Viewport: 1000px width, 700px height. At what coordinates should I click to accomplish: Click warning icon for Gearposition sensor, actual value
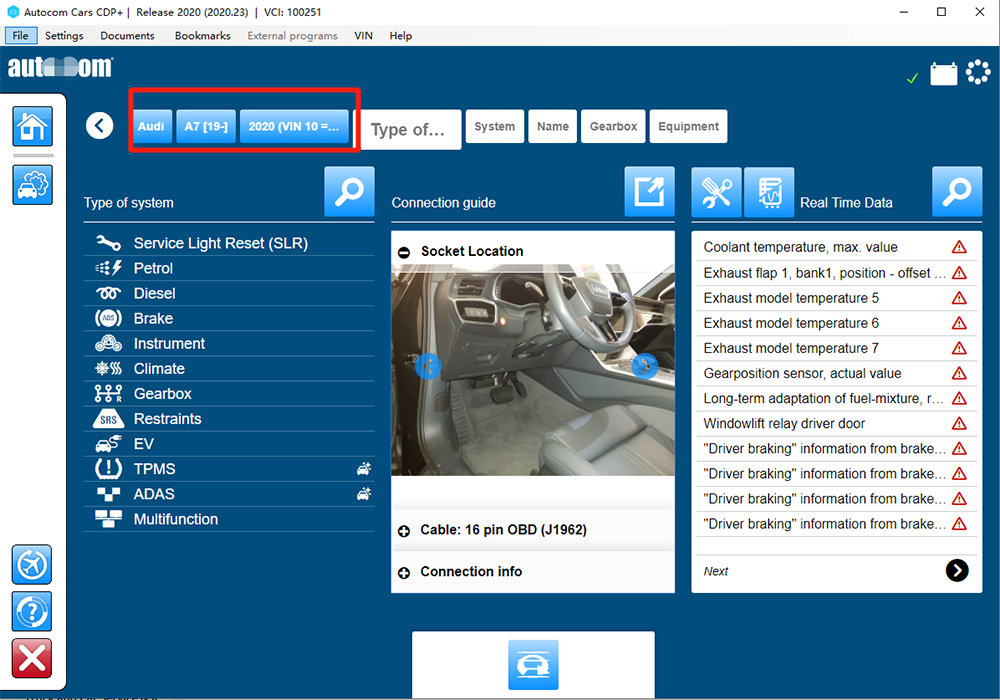point(959,373)
